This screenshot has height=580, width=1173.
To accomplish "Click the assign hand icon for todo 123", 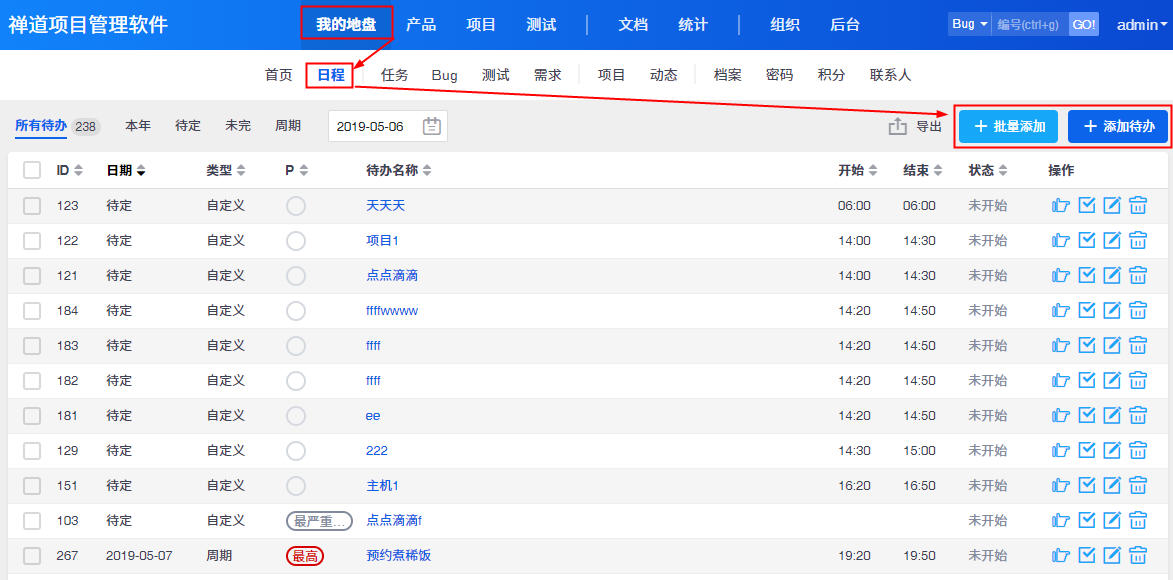I will (x=1061, y=206).
